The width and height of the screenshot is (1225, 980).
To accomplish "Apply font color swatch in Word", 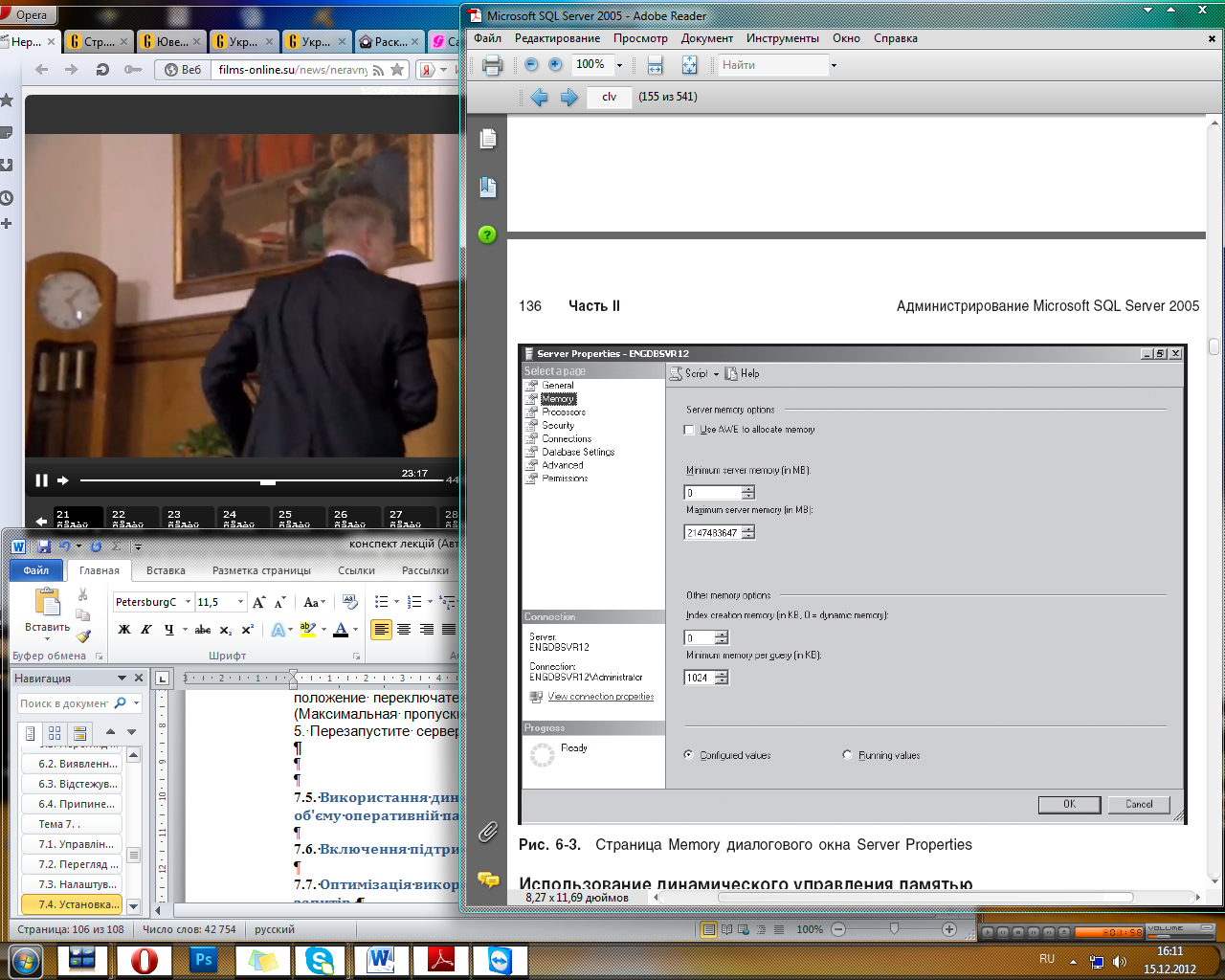I will (x=341, y=630).
